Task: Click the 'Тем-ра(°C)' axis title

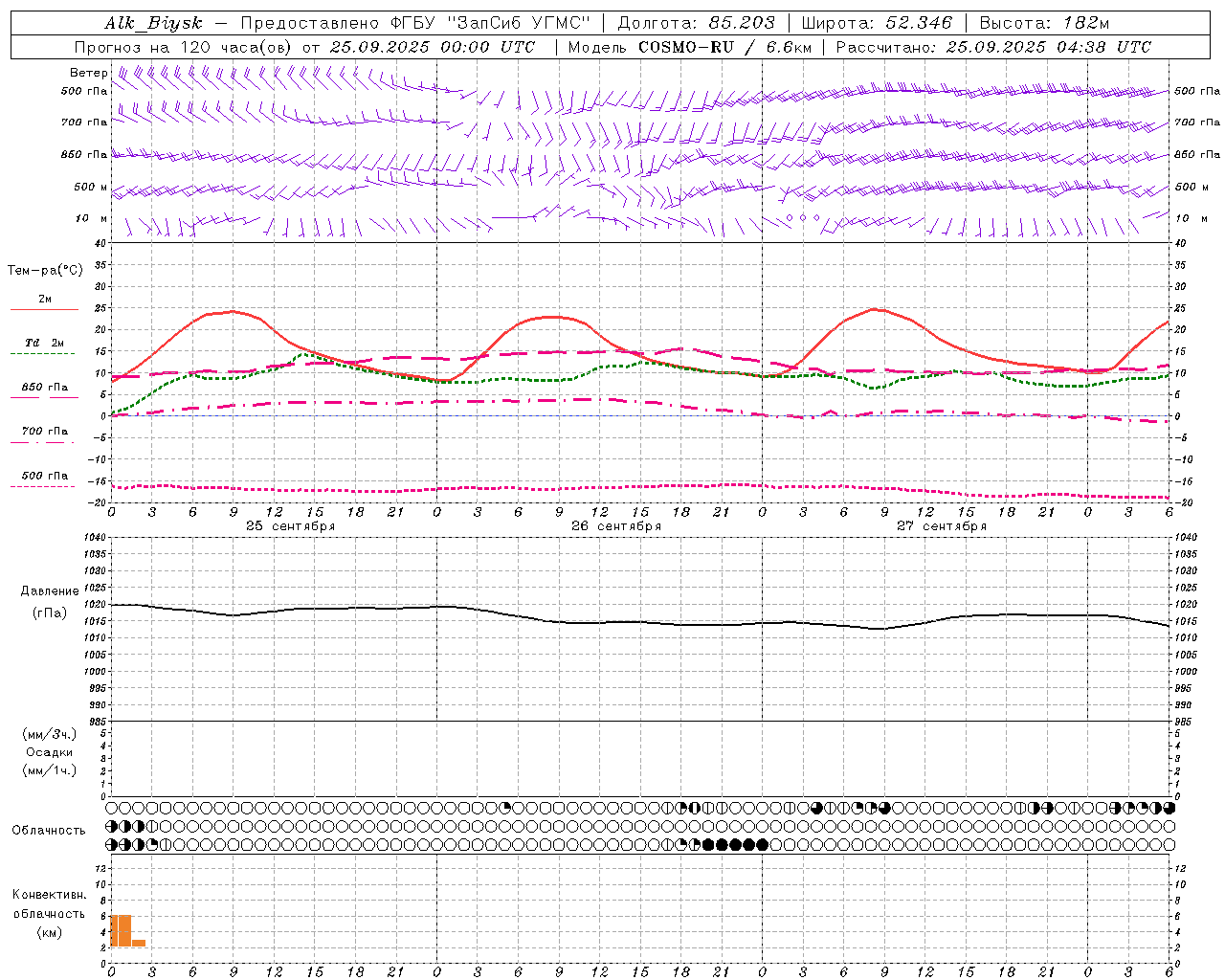Action: [45, 271]
